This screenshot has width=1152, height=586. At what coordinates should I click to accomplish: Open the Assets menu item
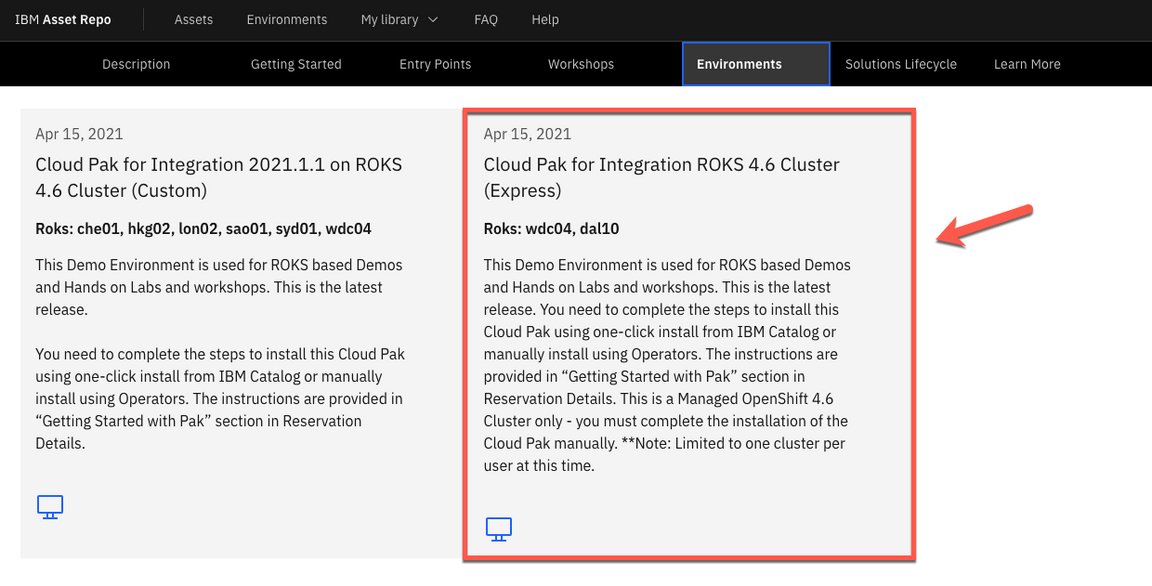coord(193,20)
